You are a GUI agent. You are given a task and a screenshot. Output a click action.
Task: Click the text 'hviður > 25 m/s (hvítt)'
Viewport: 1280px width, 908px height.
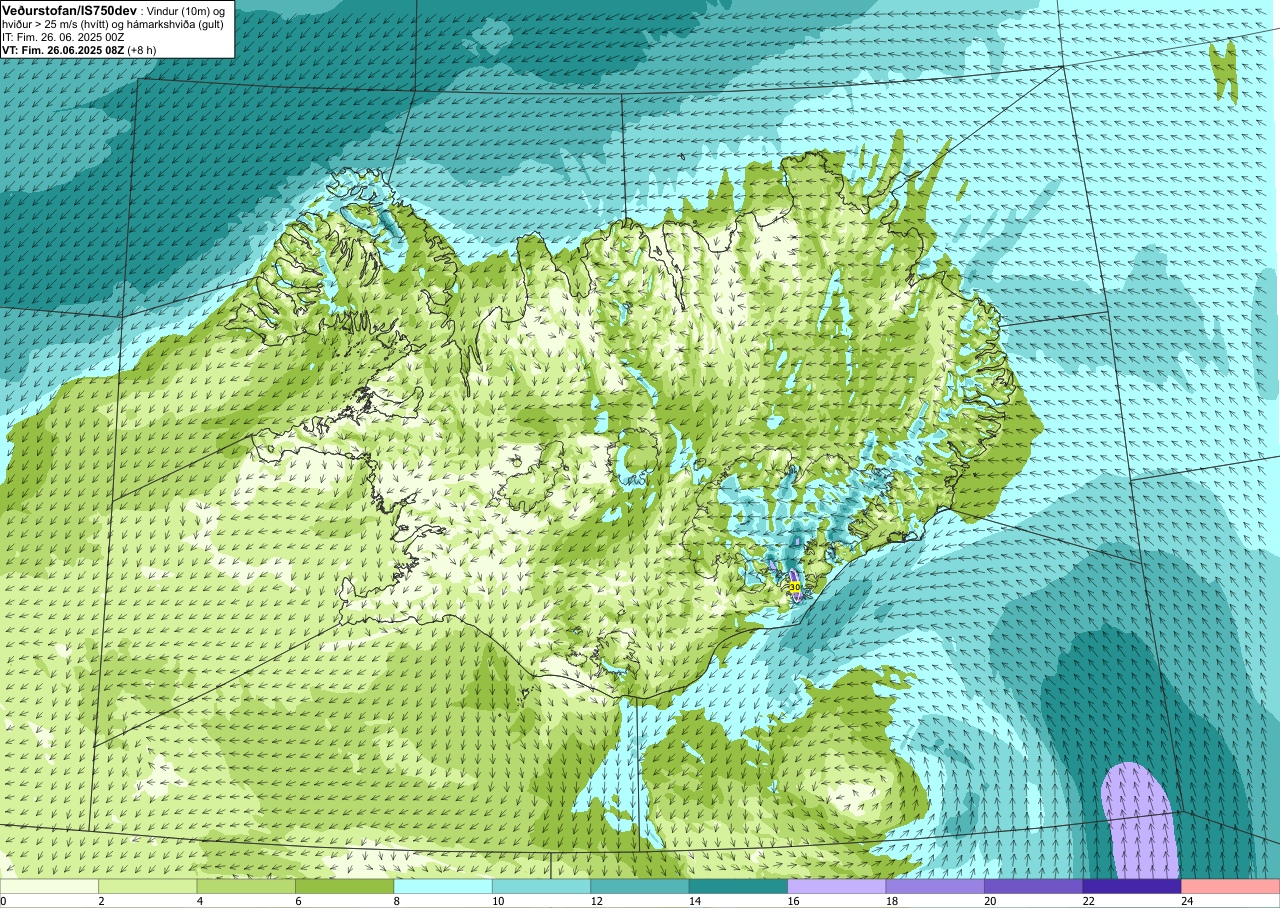tap(55, 25)
